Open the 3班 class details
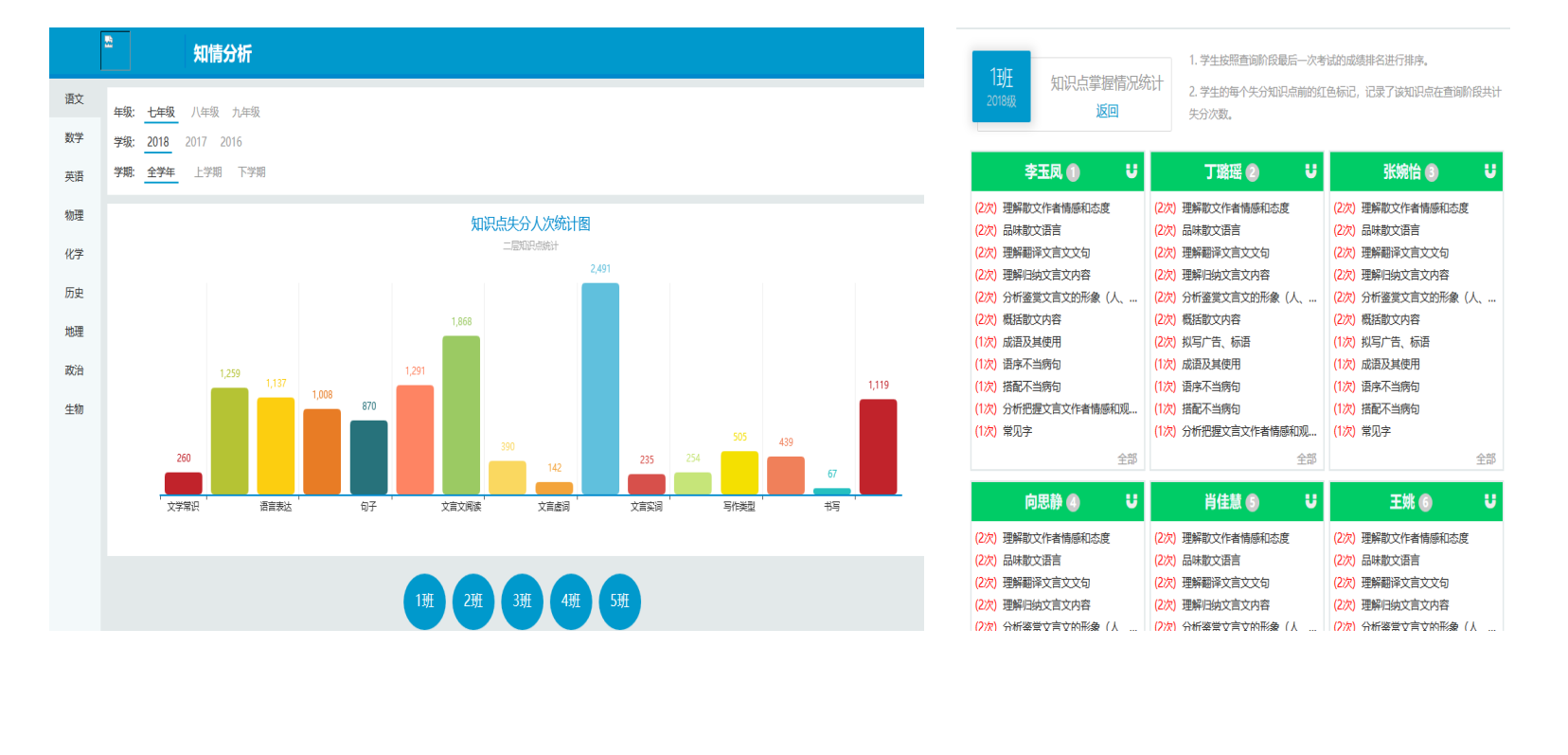 [522, 601]
